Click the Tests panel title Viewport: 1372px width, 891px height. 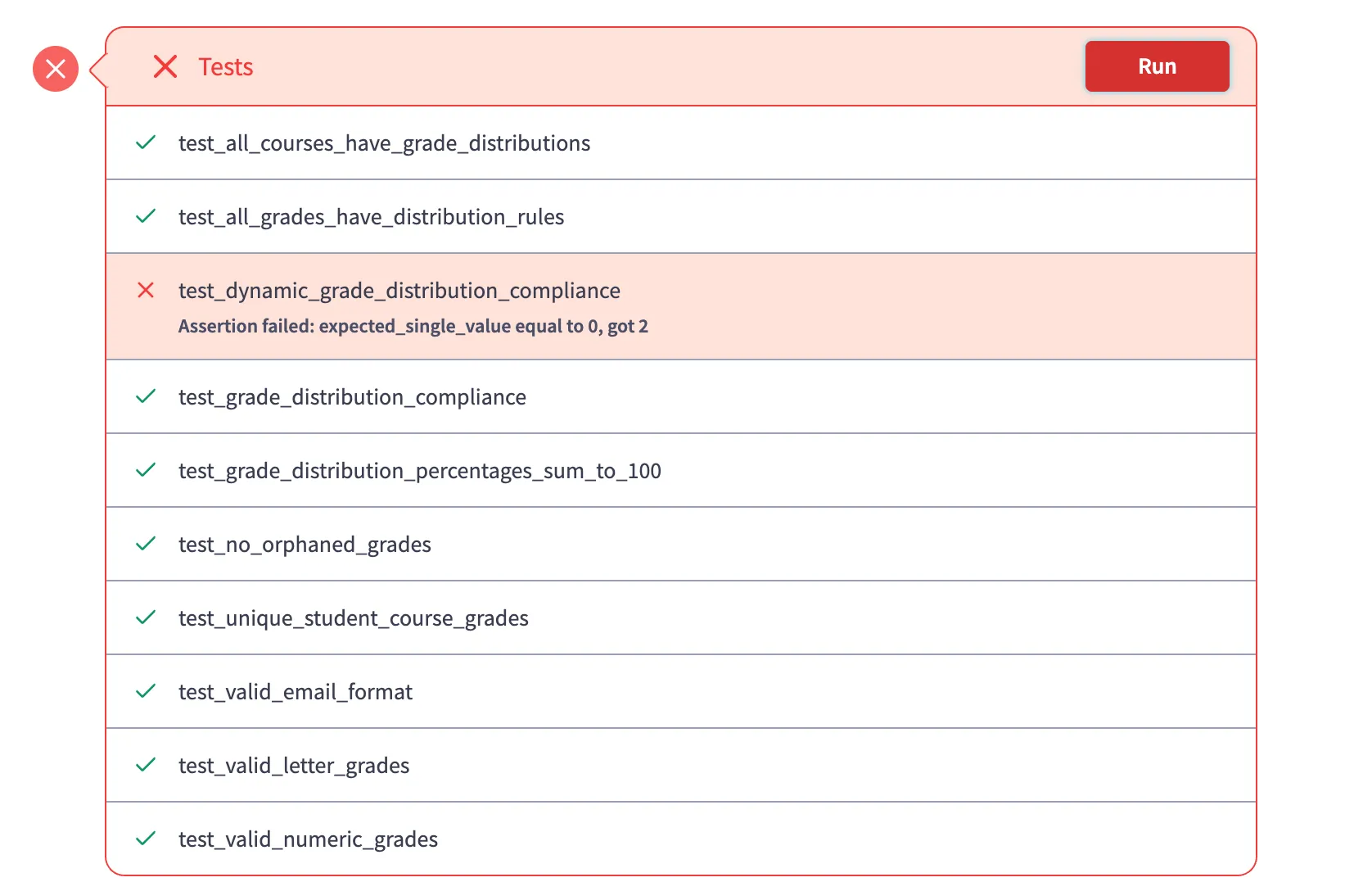(224, 66)
